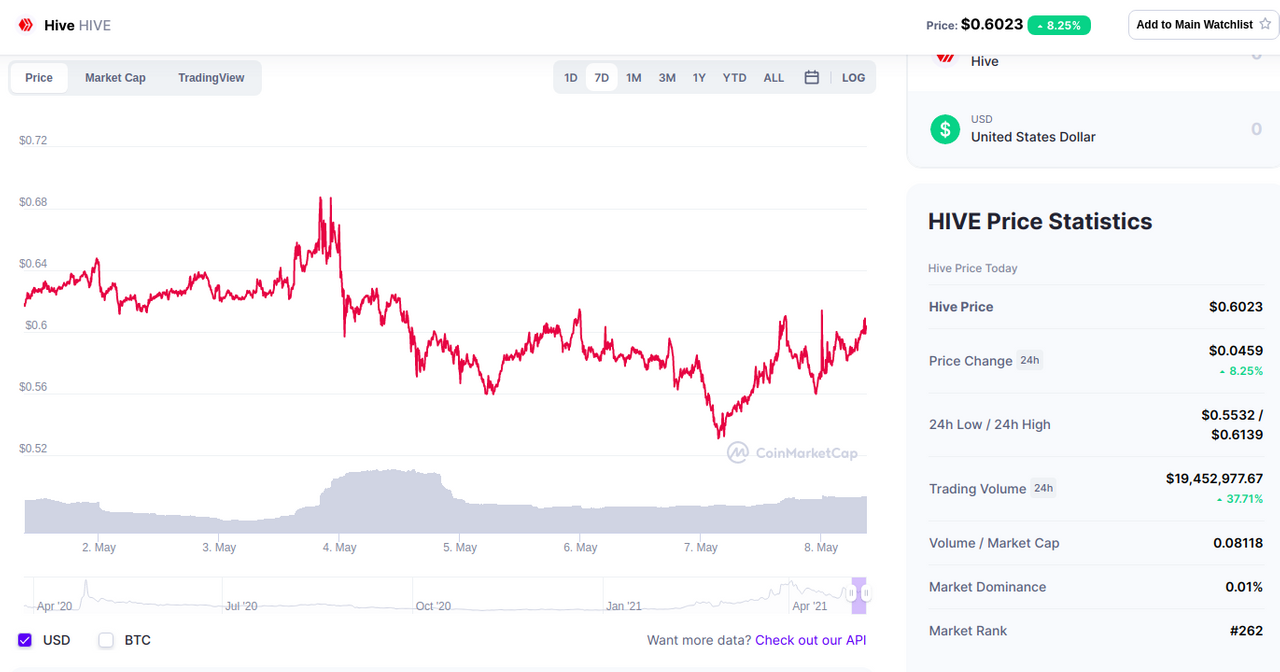The image size is (1280, 672).
Task: Click the 24h badge beside Price Change
Action: (x=1030, y=360)
